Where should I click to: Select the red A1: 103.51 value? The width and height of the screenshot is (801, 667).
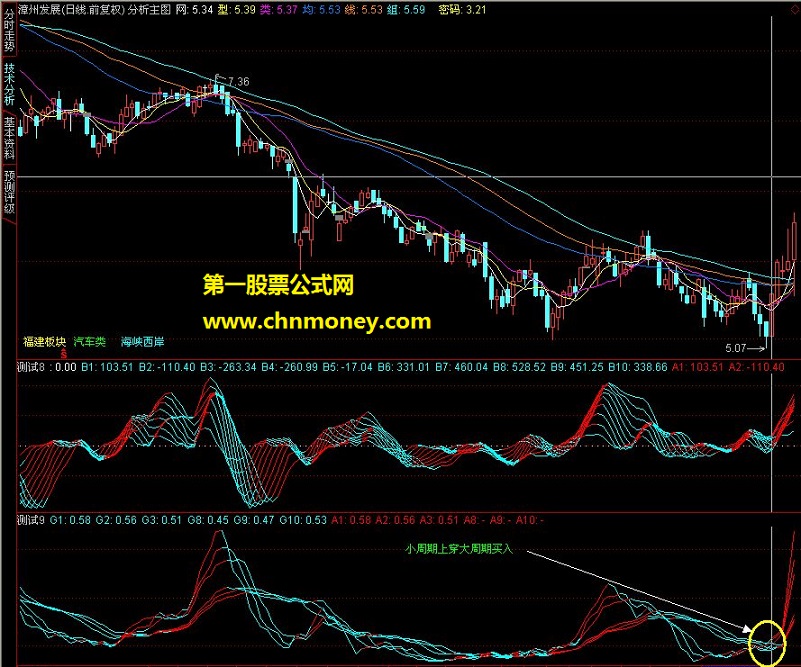698,367
